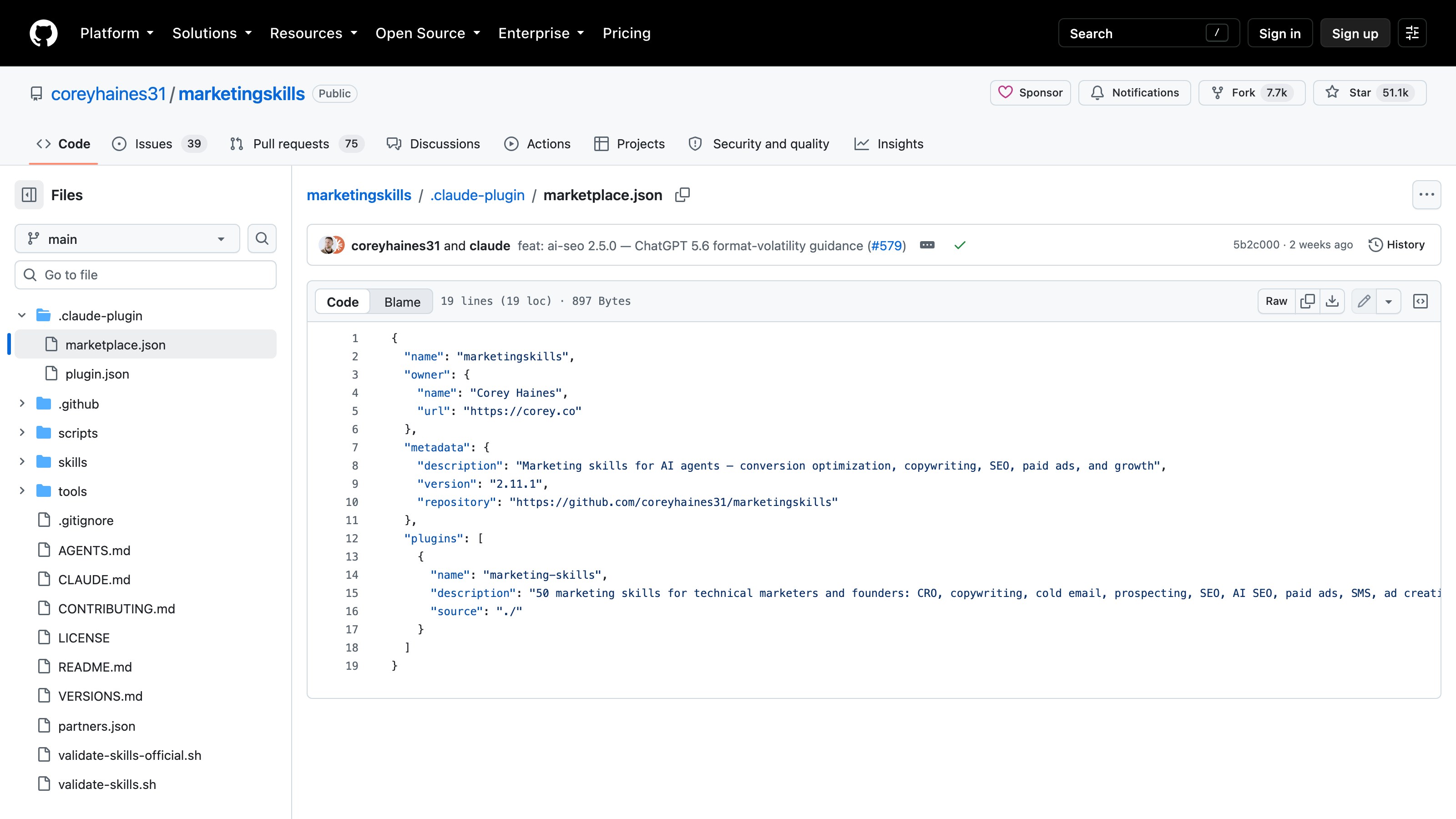The height and width of the screenshot is (819, 1456).
Task: Open the Enterprise menu
Action: (x=541, y=33)
